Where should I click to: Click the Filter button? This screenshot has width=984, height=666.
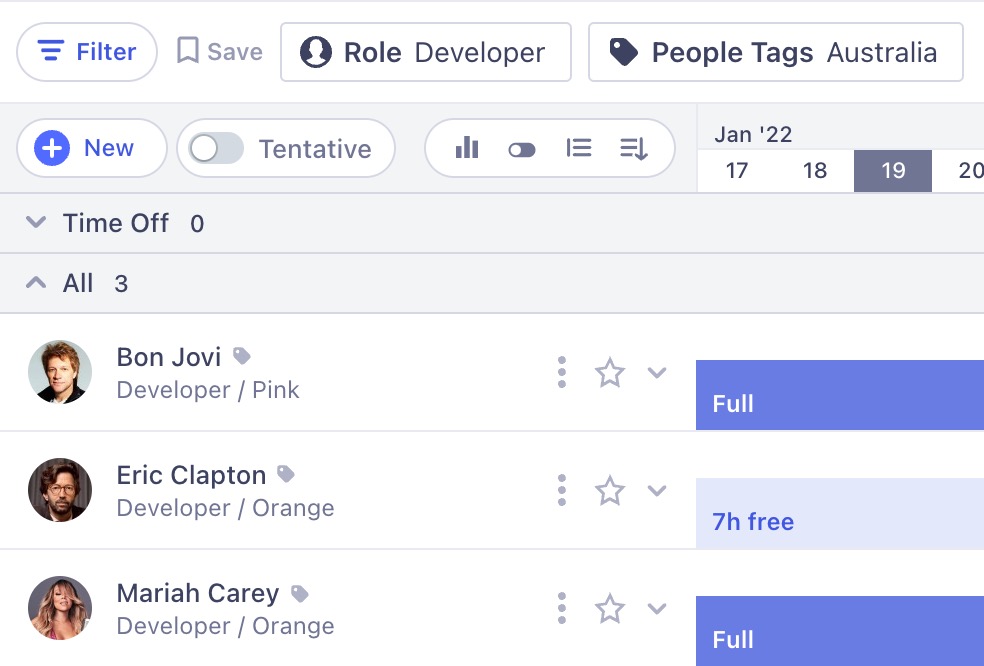[87, 52]
